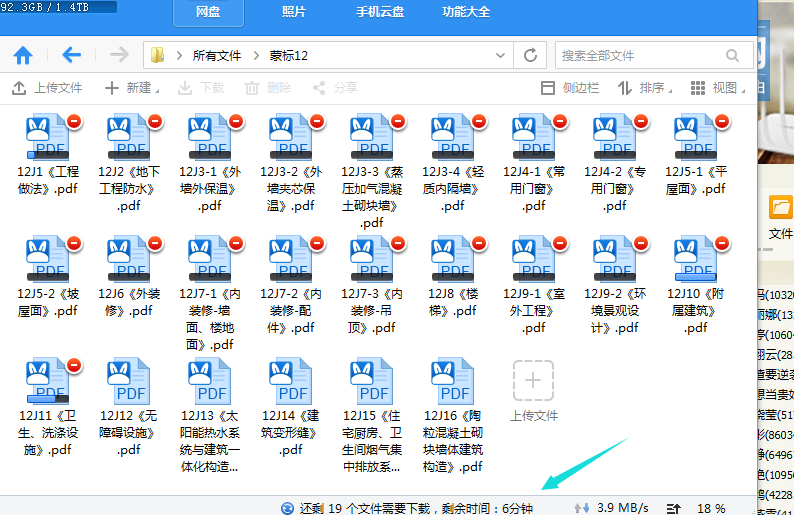Navigate back with the left arrow
Screen dimensions: 794x515
[71, 55]
